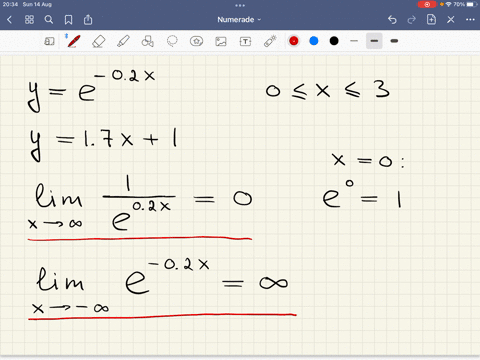
Task: Open the Elements sticker tool
Action: click(196, 41)
